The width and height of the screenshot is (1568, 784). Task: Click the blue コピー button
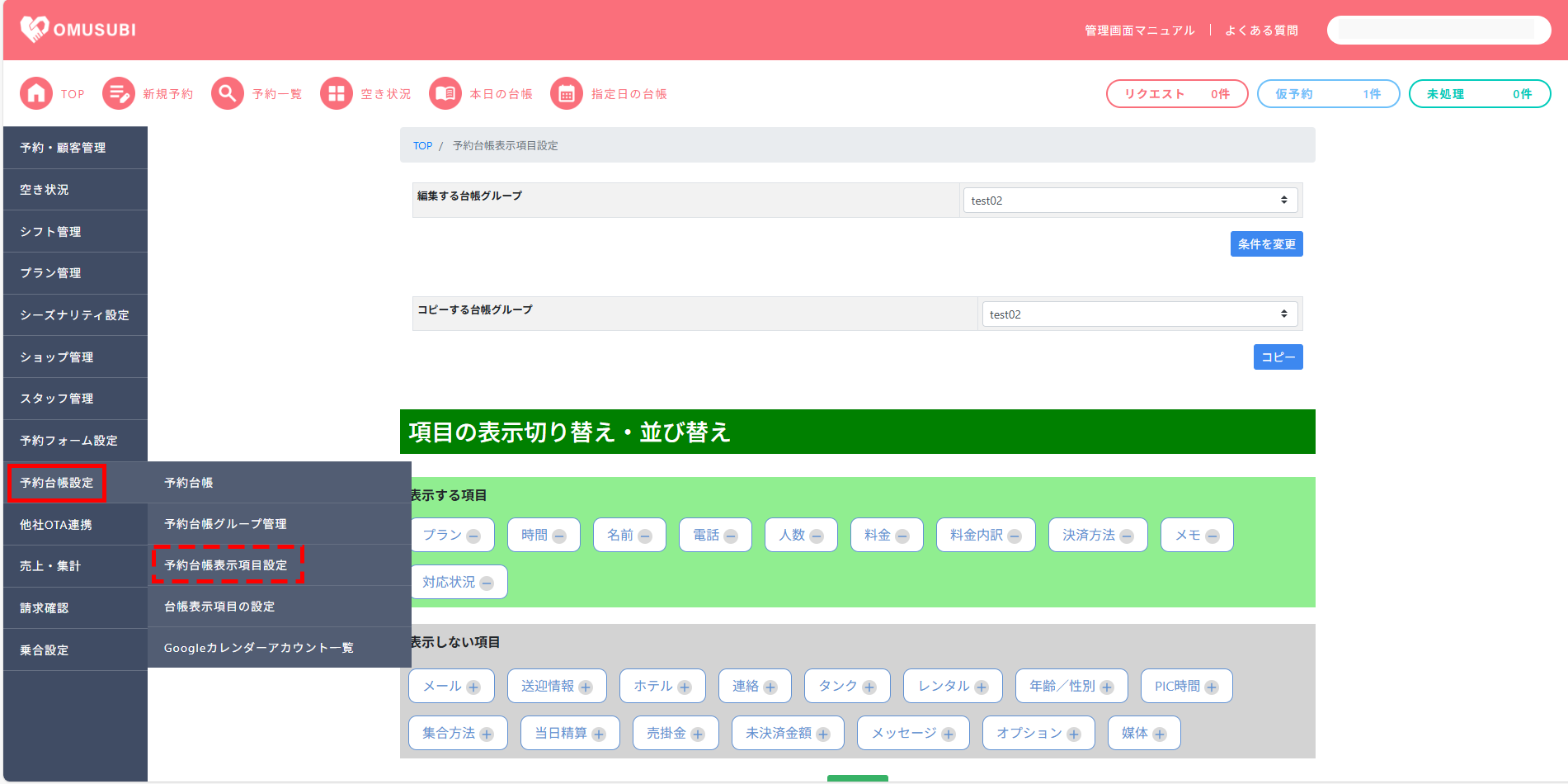tap(1278, 357)
